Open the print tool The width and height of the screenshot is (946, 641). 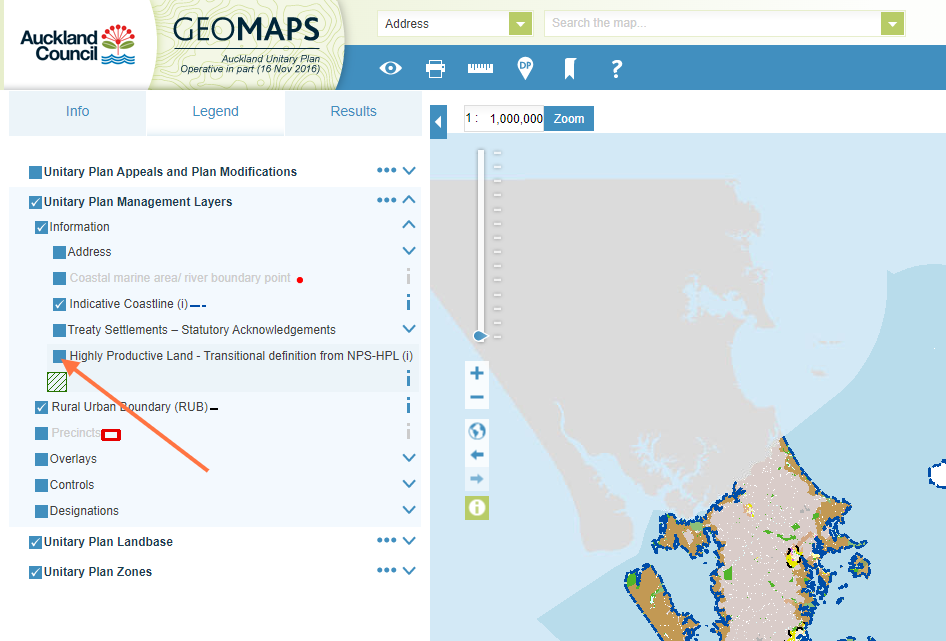[x=435, y=69]
